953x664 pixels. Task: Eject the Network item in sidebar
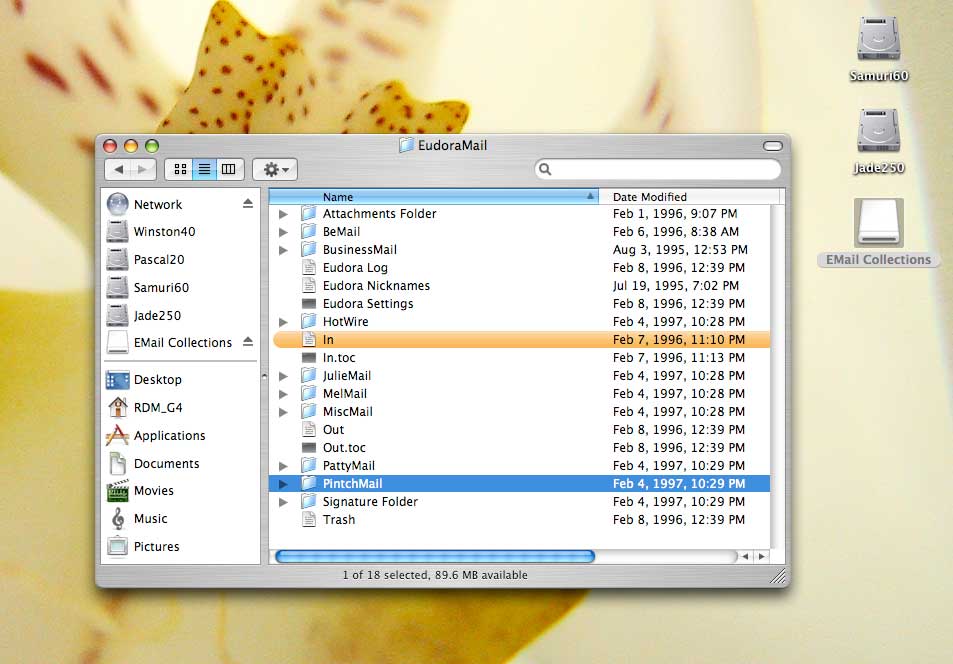coord(248,204)
